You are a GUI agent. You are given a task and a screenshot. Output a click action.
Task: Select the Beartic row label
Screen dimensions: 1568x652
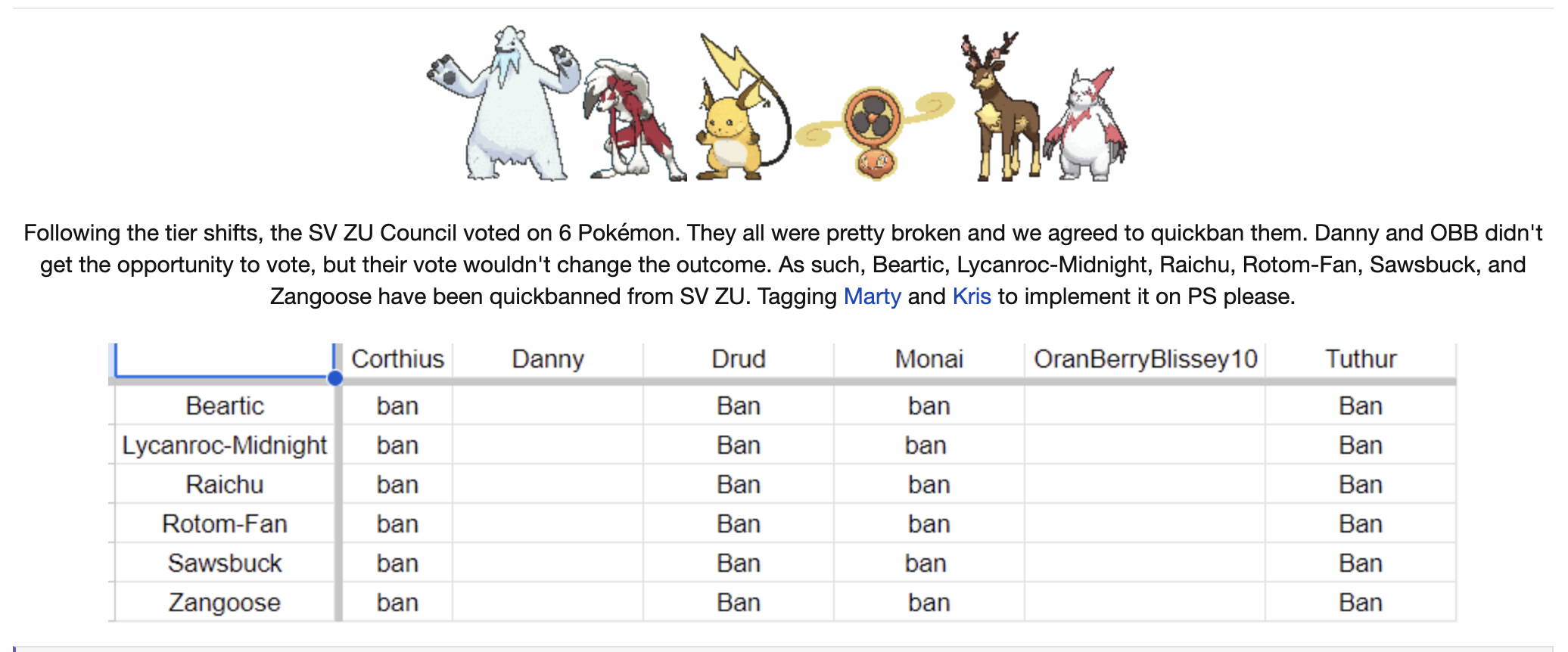(225, 406)
